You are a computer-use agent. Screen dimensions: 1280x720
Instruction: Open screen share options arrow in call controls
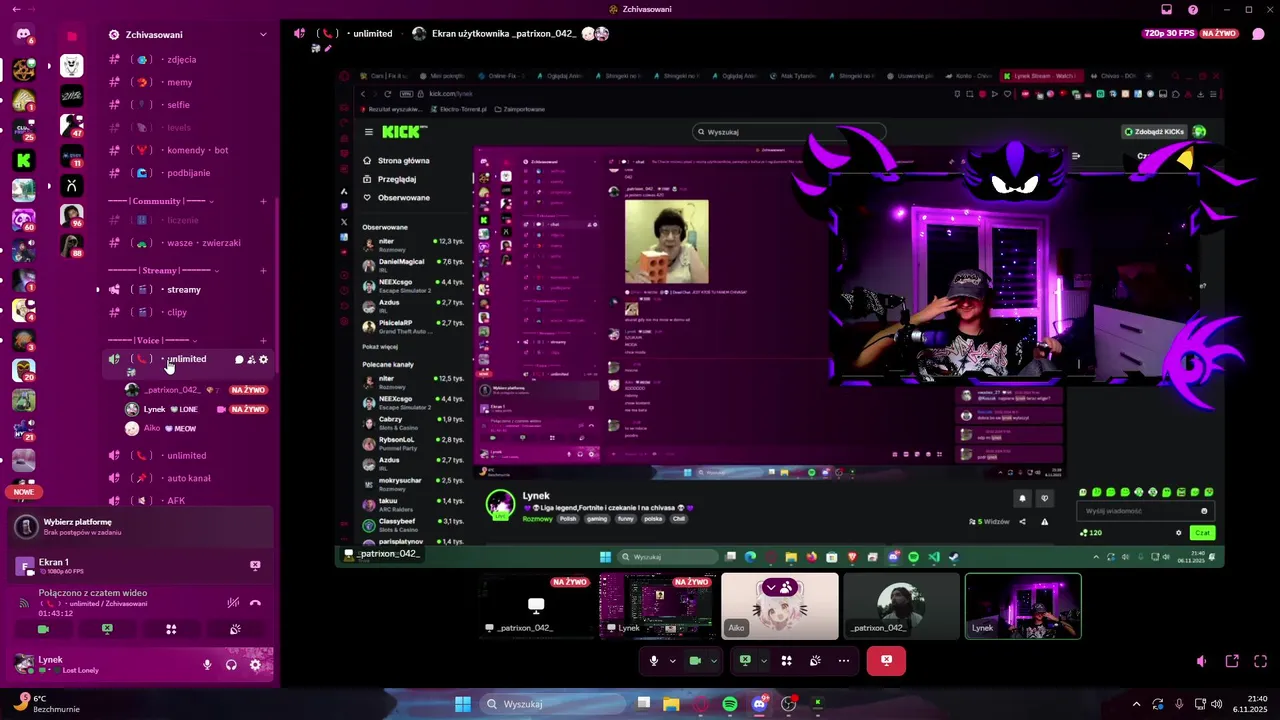tap(763, 661)
